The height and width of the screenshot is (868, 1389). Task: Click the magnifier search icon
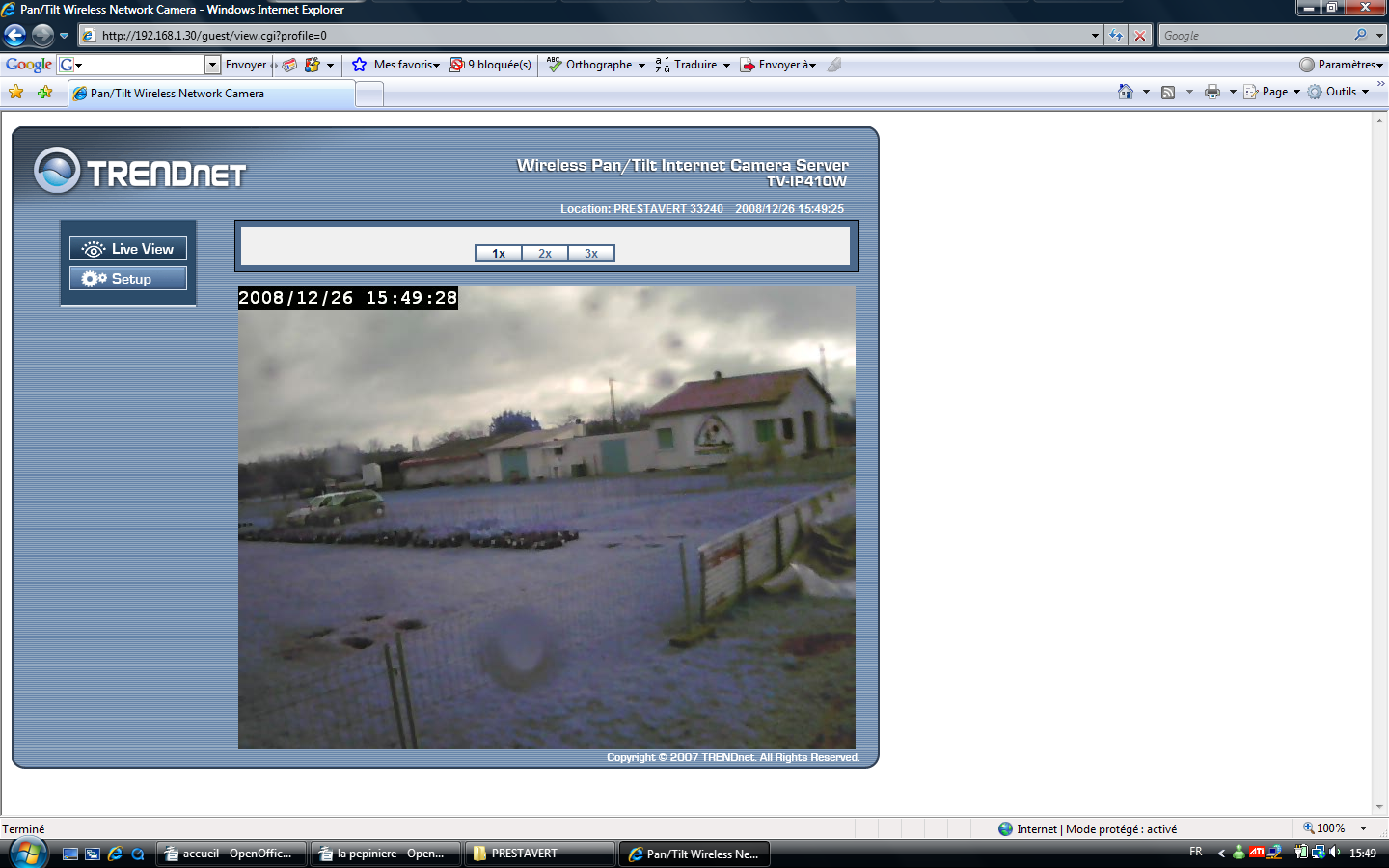click(1360, 35)
